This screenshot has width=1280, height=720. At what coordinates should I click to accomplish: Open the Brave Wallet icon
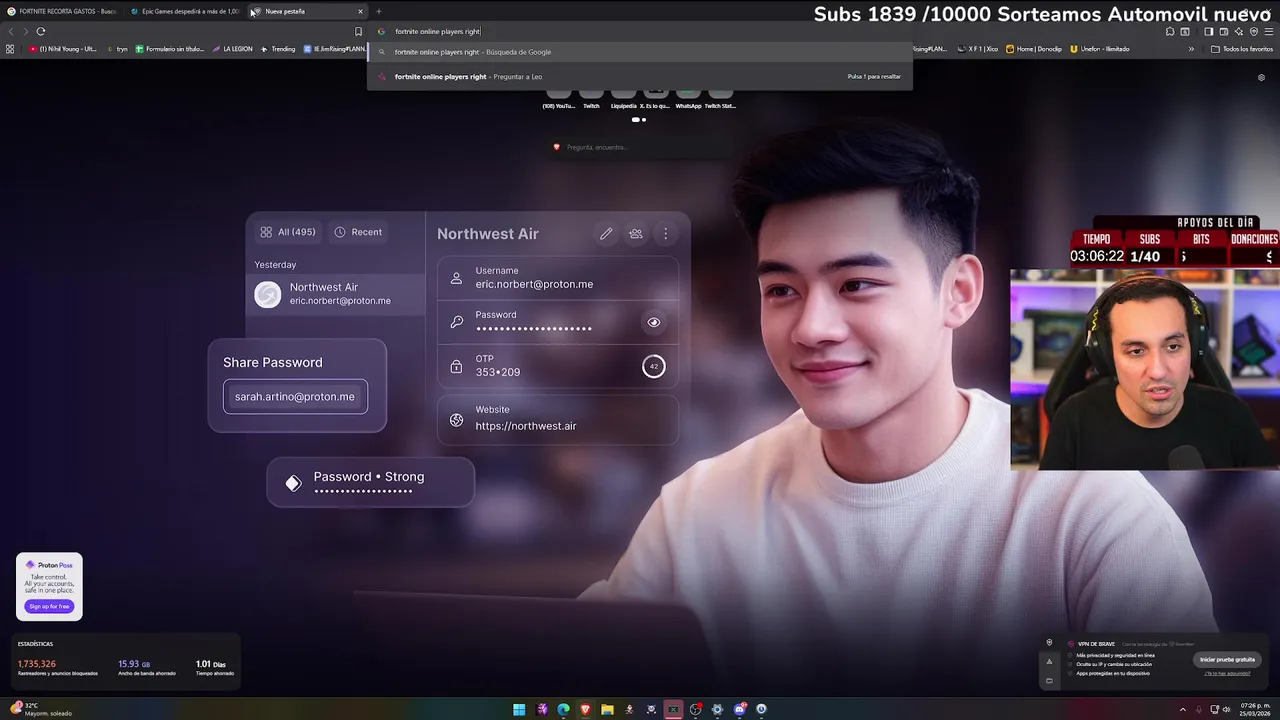pos(1223,31)
